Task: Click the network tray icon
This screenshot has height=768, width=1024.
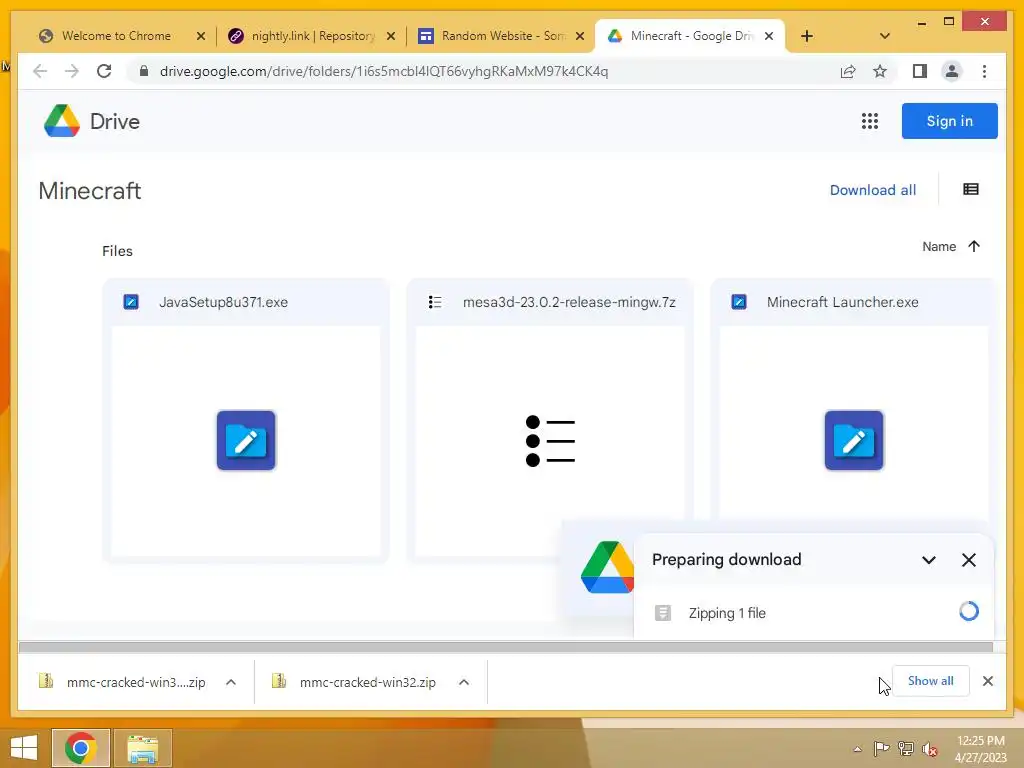Action: 906,749
